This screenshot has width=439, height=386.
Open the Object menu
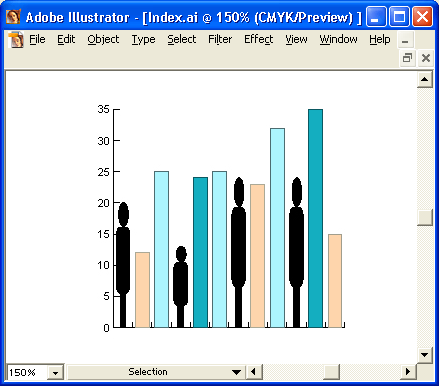click(x=103, y=39)
